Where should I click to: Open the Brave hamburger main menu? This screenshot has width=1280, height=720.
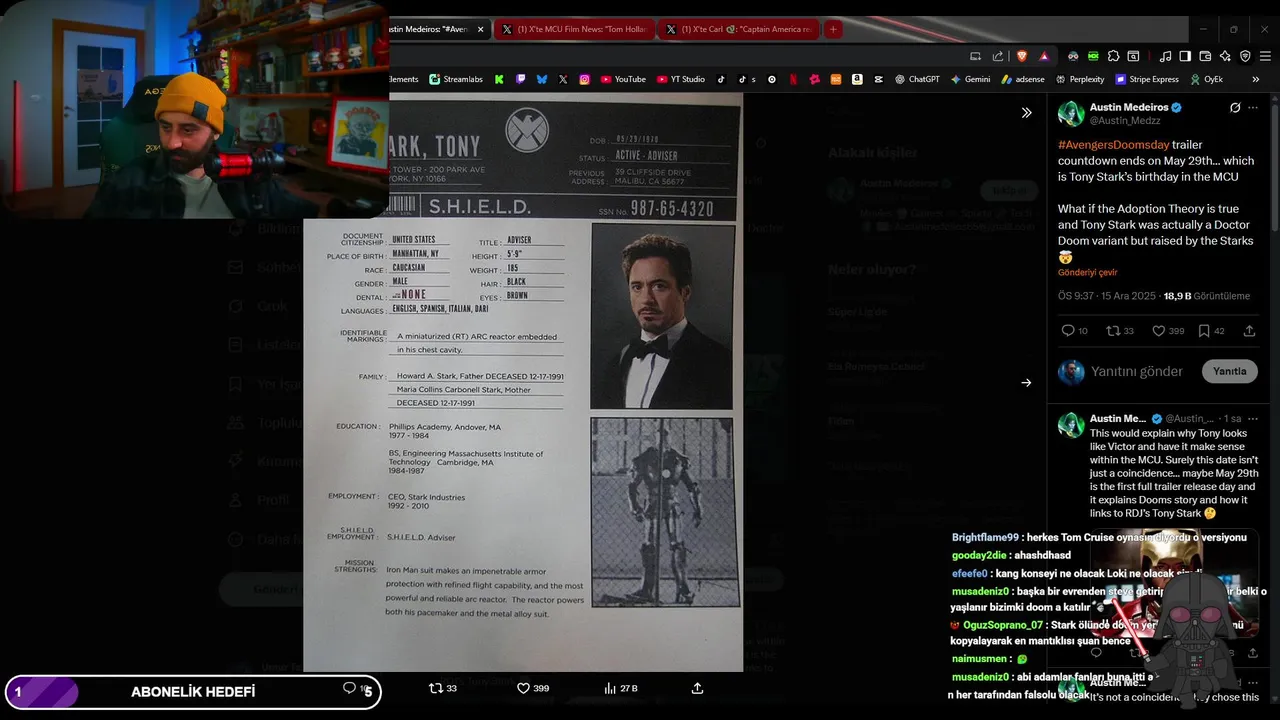[x=1265, y=56]
